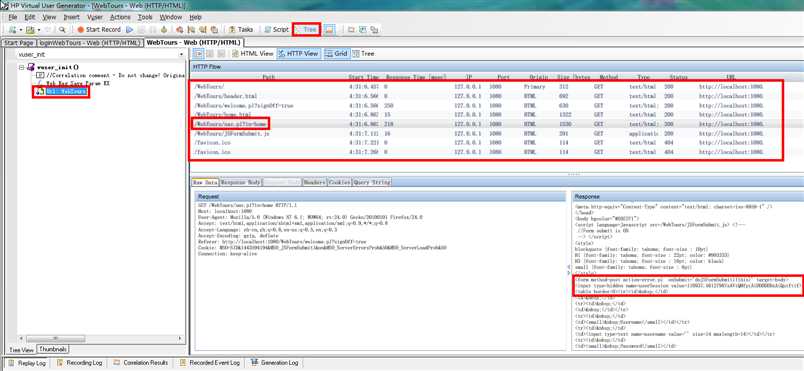Open the View menu
Image resolution: width=804 pixels, height=371 pixels.
49,17
